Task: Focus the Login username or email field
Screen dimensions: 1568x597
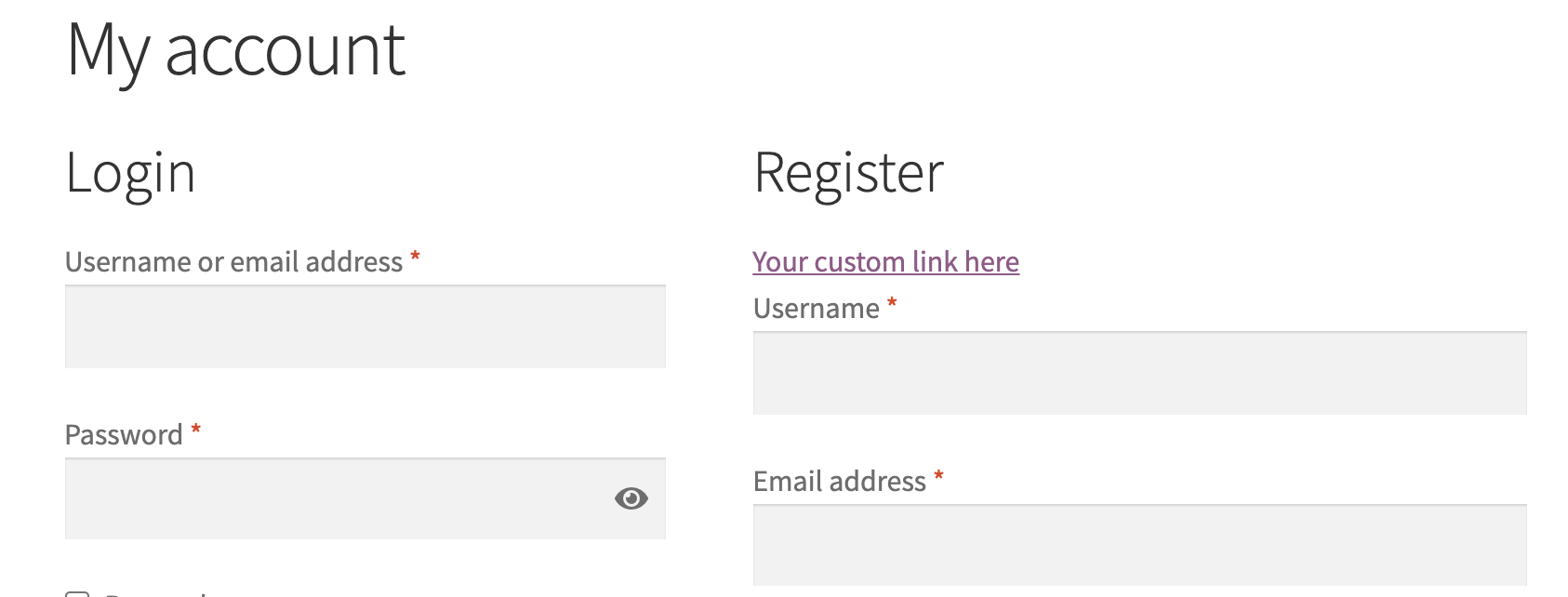Action: (365, 326)
